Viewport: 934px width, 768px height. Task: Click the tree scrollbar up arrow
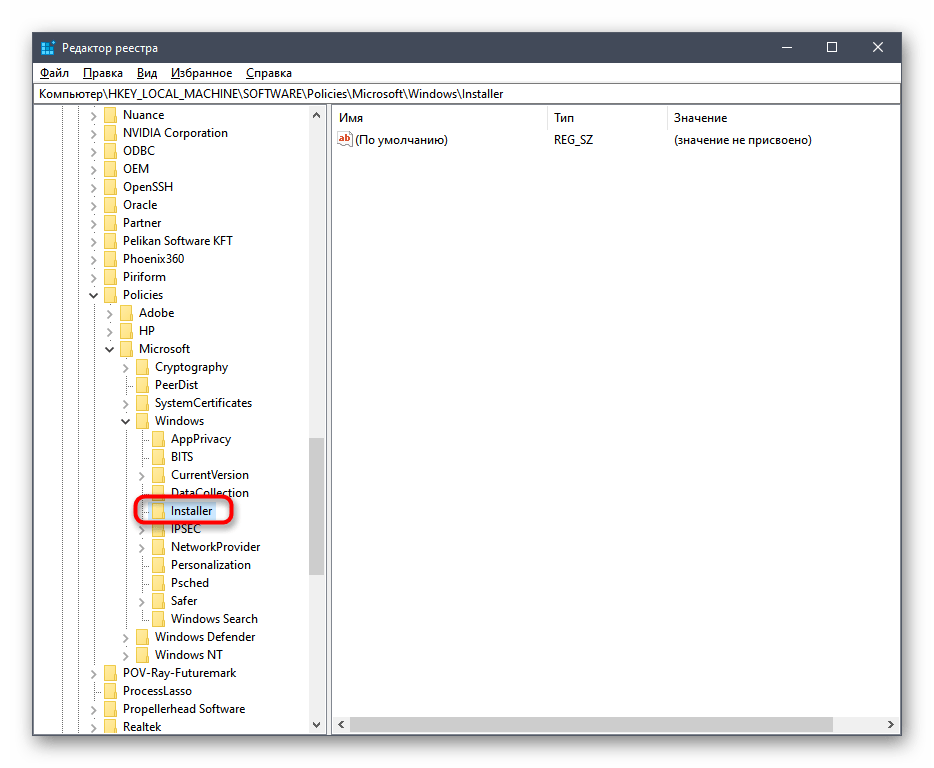316,115
